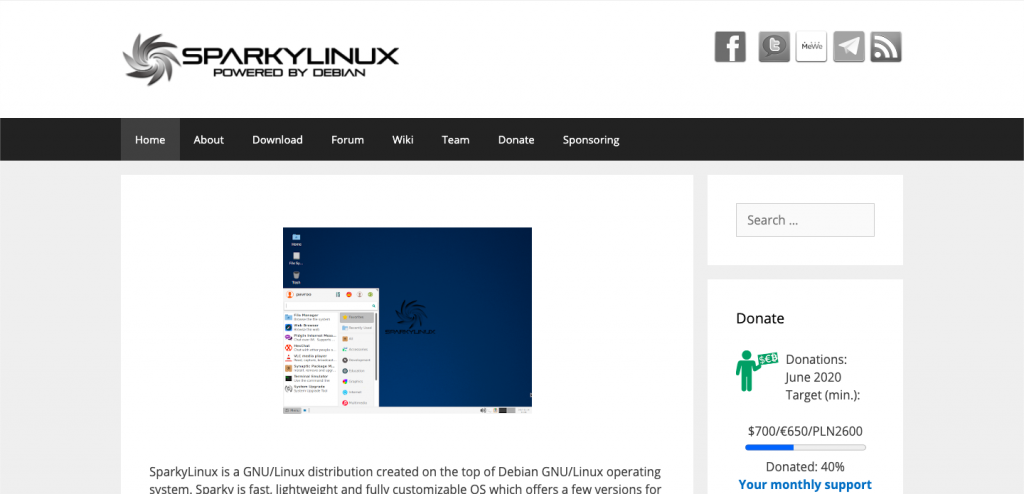Image resolution: width=1024 pixels, height=494 pixels.
Task: Open the Facebook social icon
Action: [730, 47]
